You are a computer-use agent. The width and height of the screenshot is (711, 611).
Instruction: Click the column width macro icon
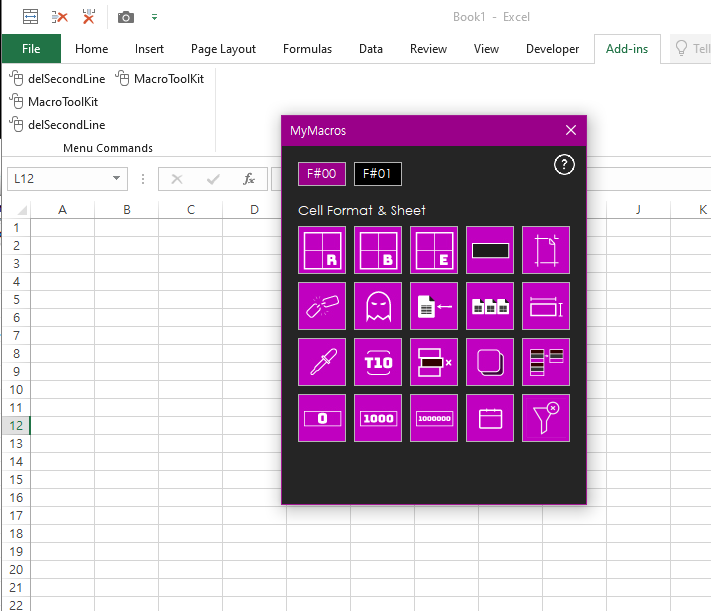pyautogui.click(x=546, y=306)
